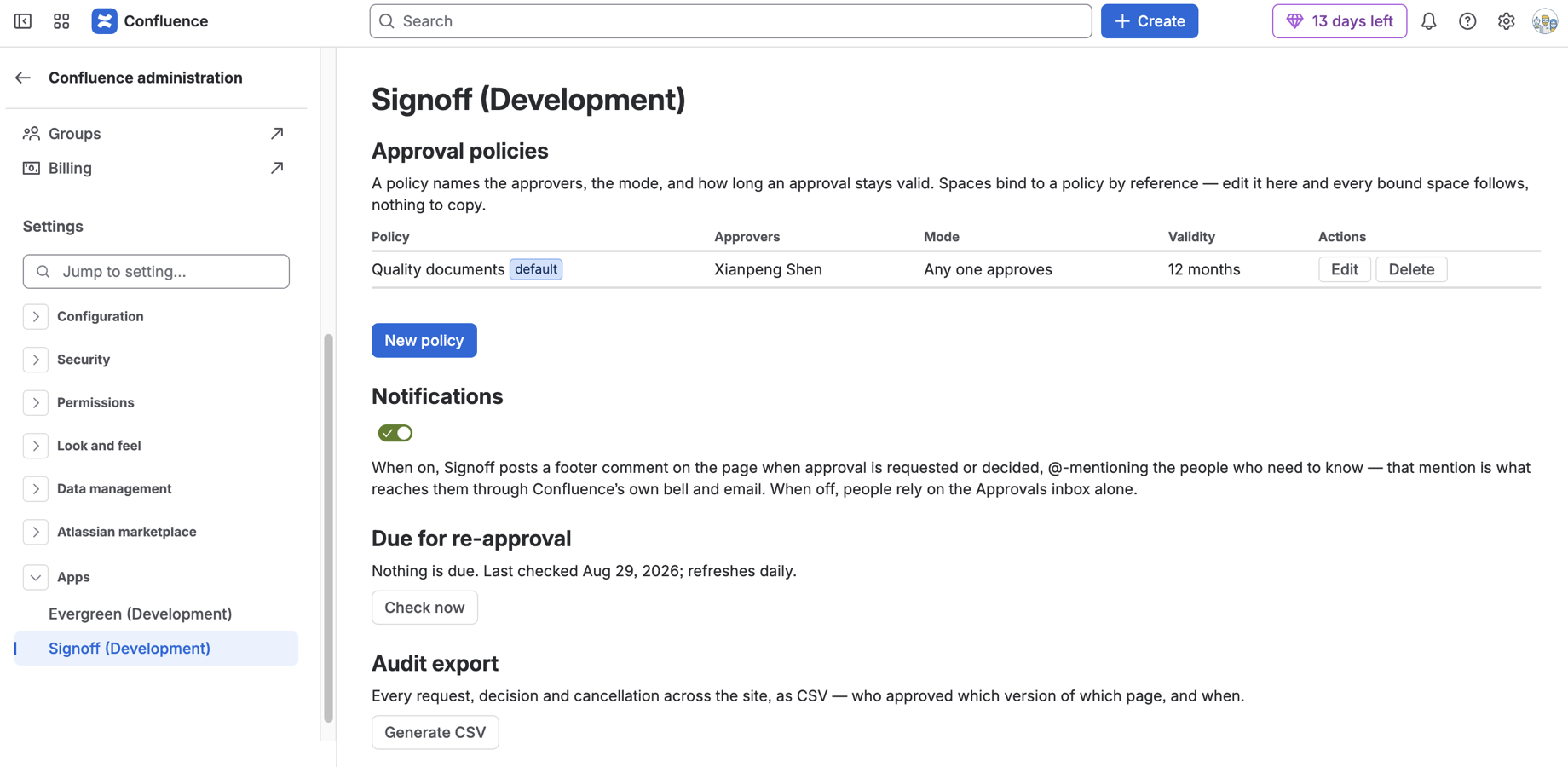This screenshot has width=1568, height=767.
Task: Expand the Data management section
Action: (36, 488)
